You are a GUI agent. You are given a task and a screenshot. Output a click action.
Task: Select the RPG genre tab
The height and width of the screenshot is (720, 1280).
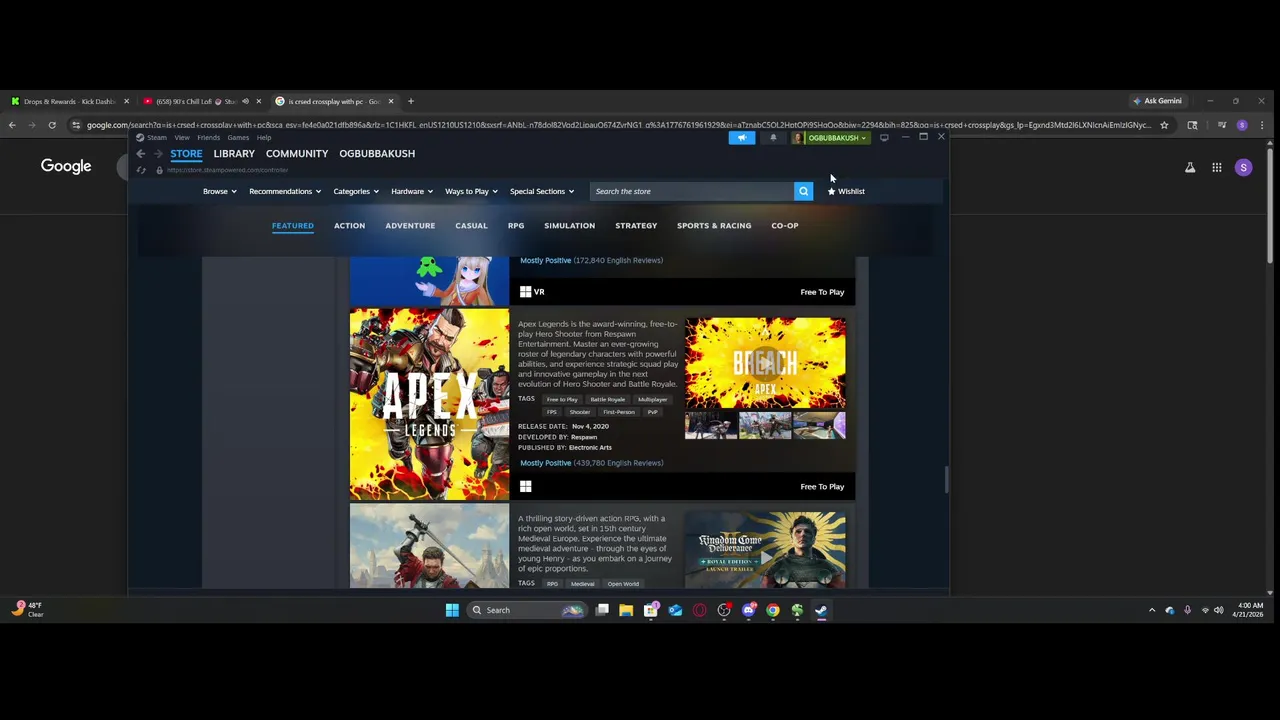[x=516, y=226]
